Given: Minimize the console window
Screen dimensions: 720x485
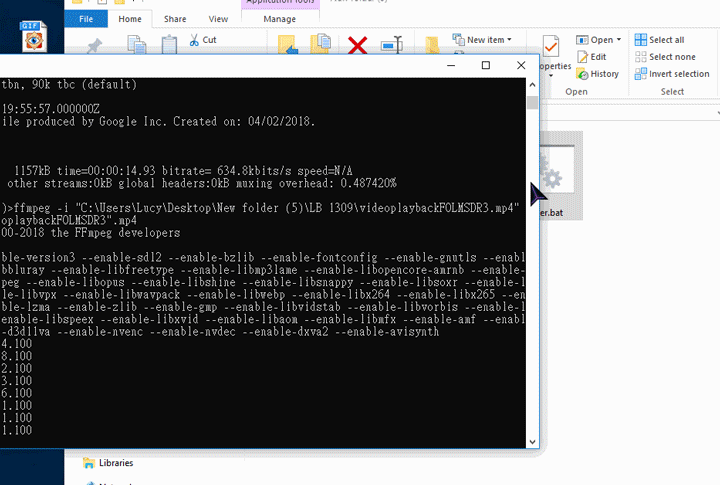Looking at the screenshot, I should pos(451,66).
